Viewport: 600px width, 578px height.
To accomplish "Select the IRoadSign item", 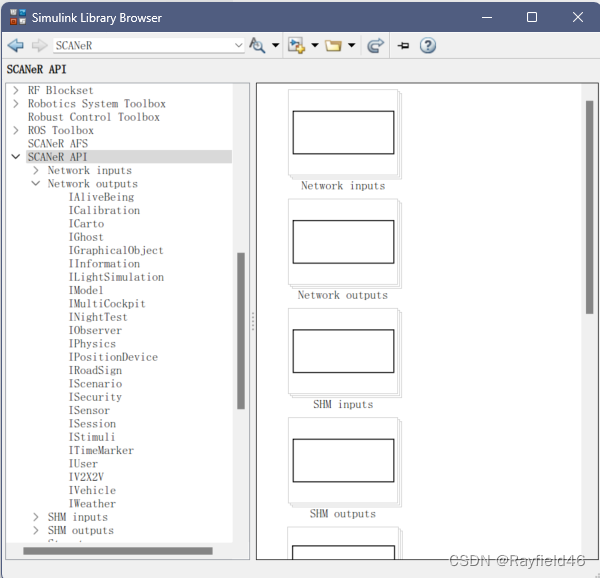I will pyautogui.click(x=95, y=371).
